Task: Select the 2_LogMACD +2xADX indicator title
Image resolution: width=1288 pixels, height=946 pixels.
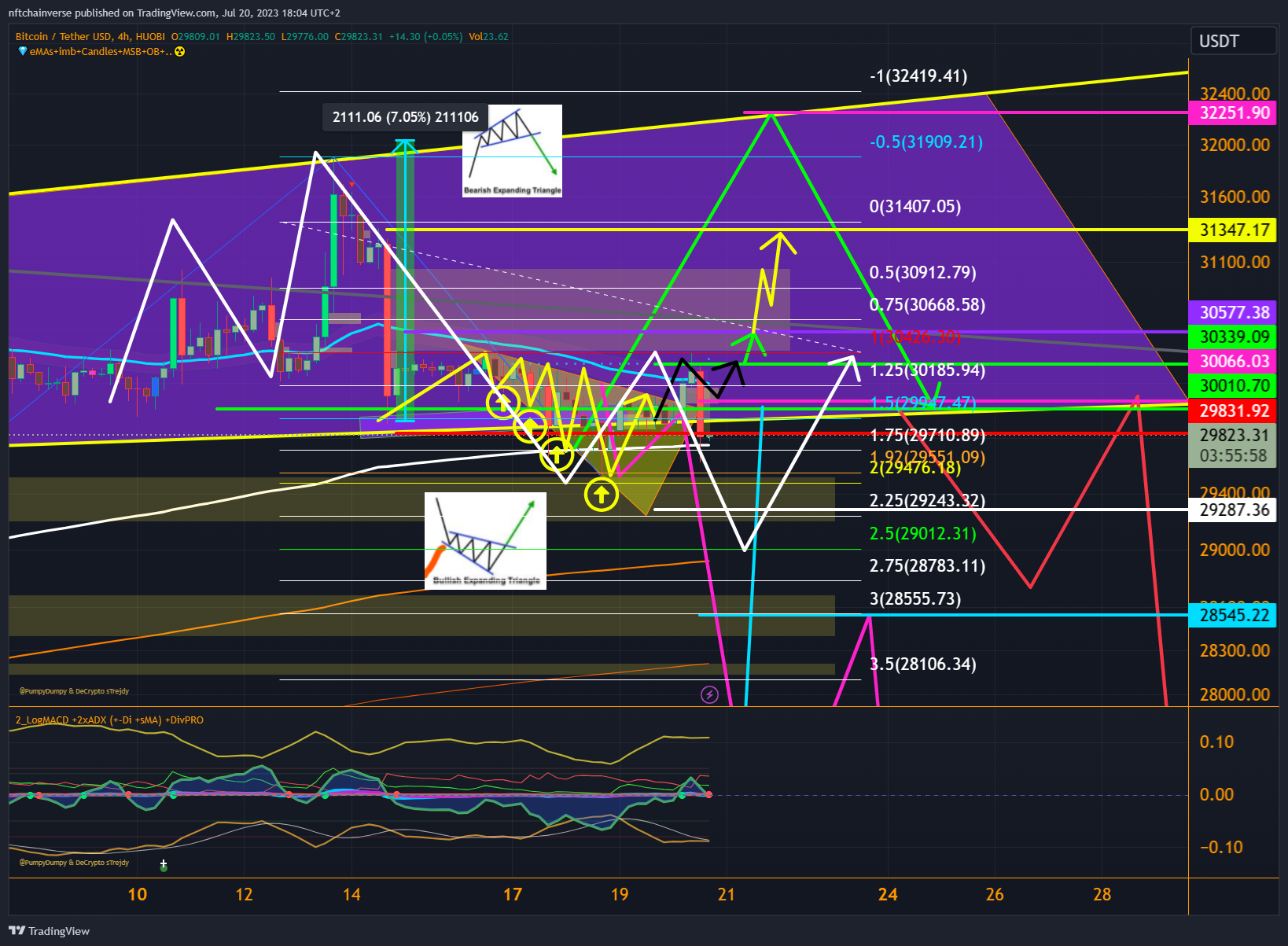Action: pyautogui.click(x=109, y=720)
